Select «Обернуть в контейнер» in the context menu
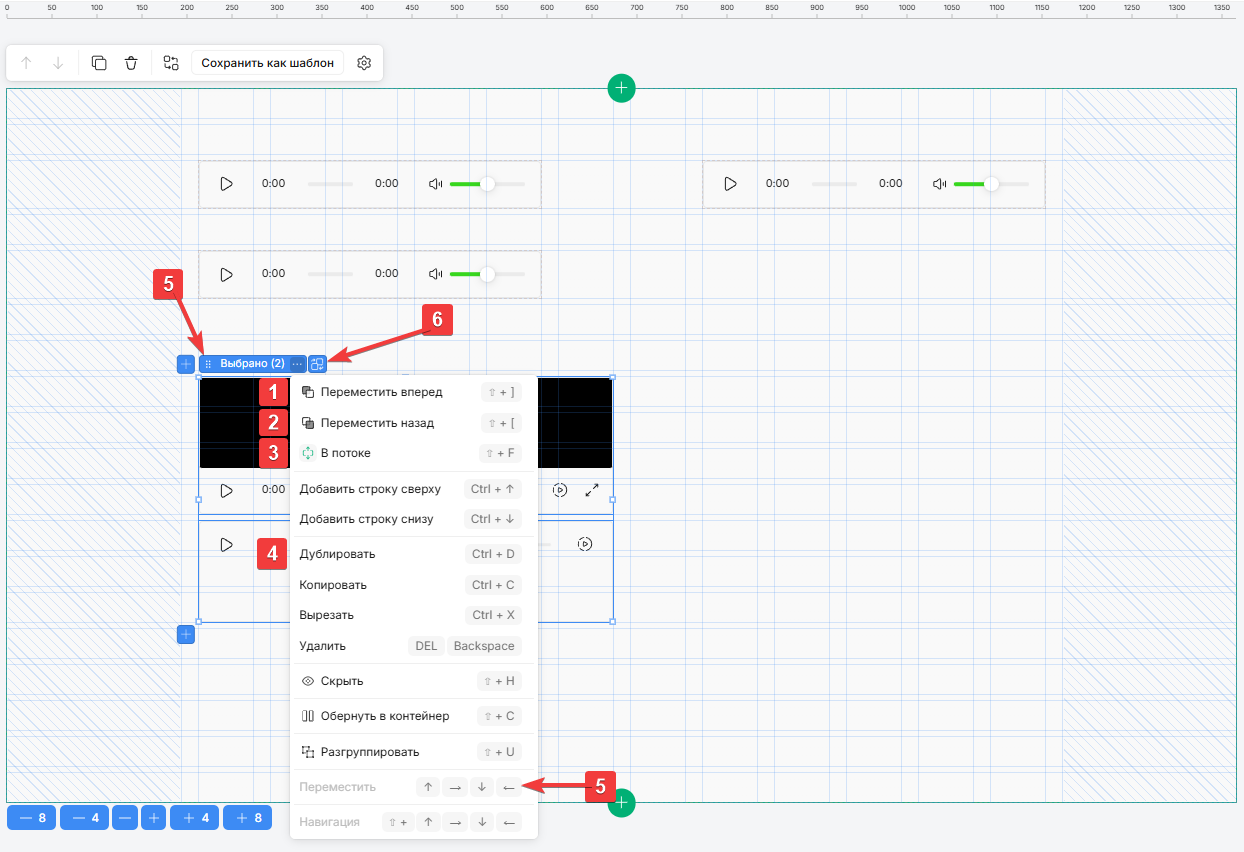 tap(384, 716)
